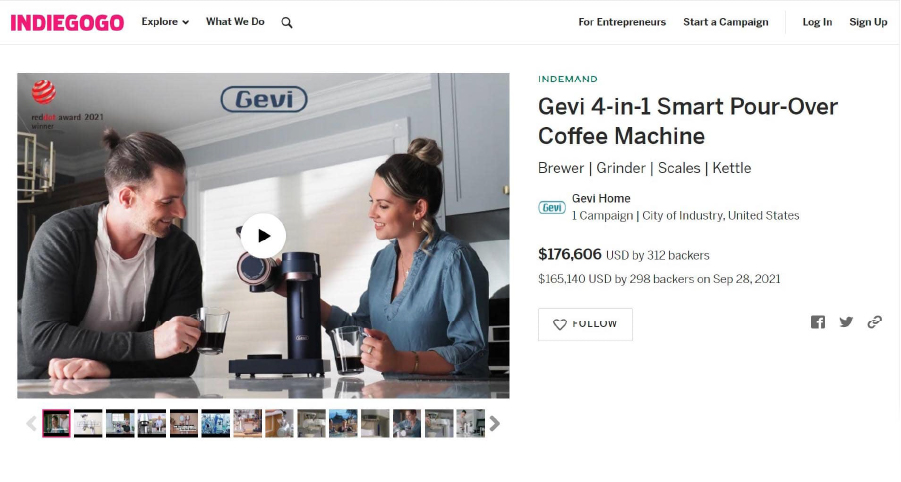Image resolution: width=901 pixels, height=482 pixels.
Task: Select the second gallery thumbnail
Action: (88, 423)
